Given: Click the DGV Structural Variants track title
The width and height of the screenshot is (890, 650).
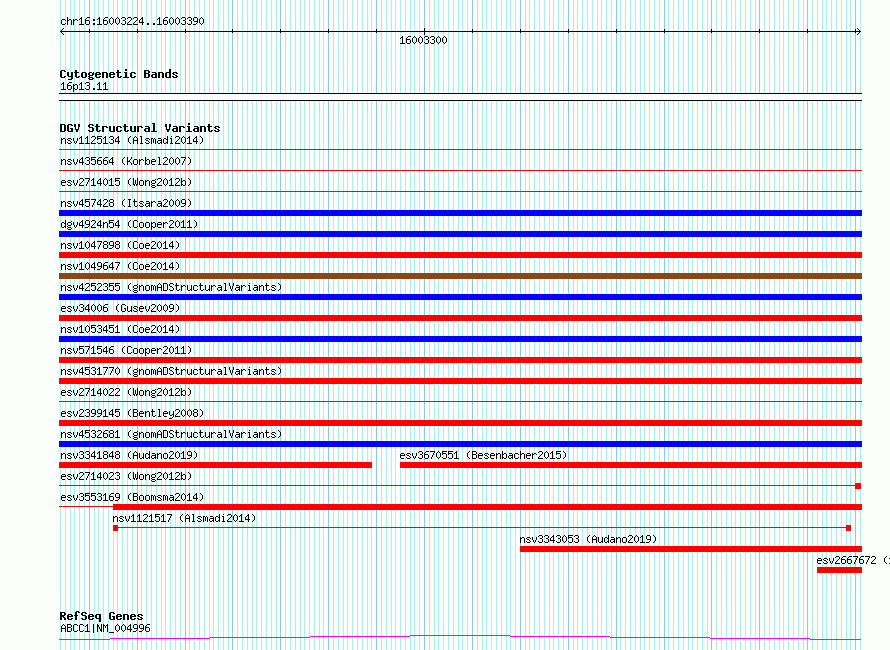Looking at the screenshot, I should tap(140, 128).
